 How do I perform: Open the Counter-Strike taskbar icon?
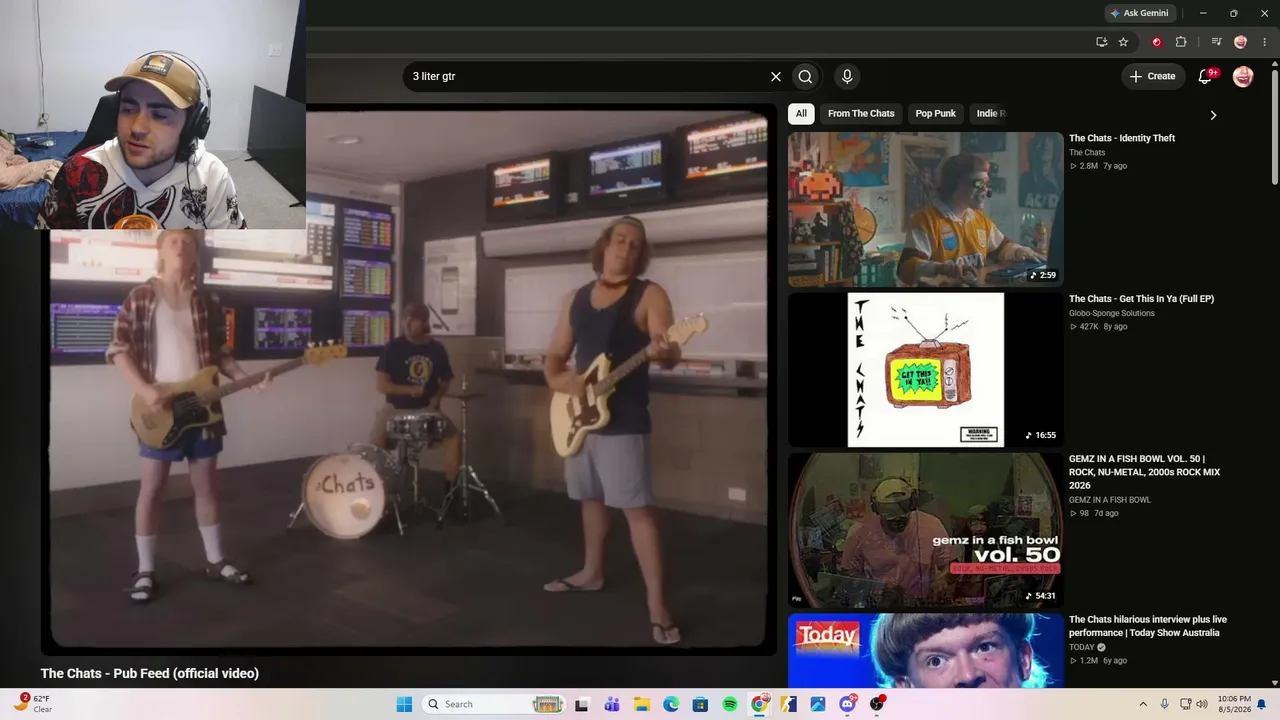[789, 704]
